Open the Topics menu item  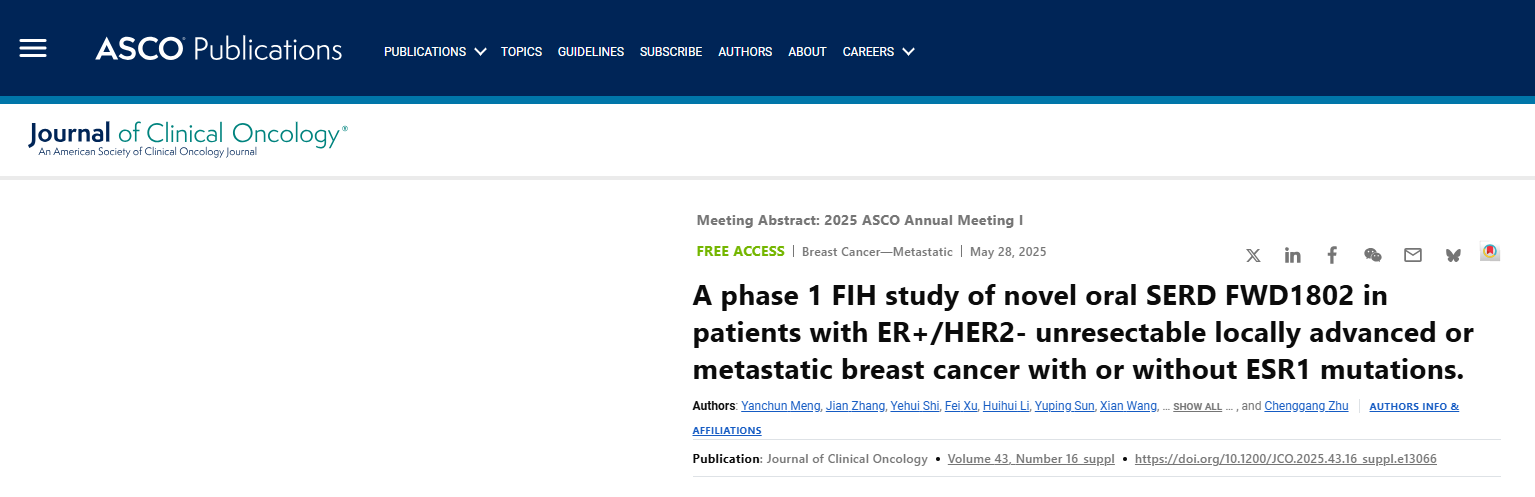pyautogui.click(x=521, y=52)
